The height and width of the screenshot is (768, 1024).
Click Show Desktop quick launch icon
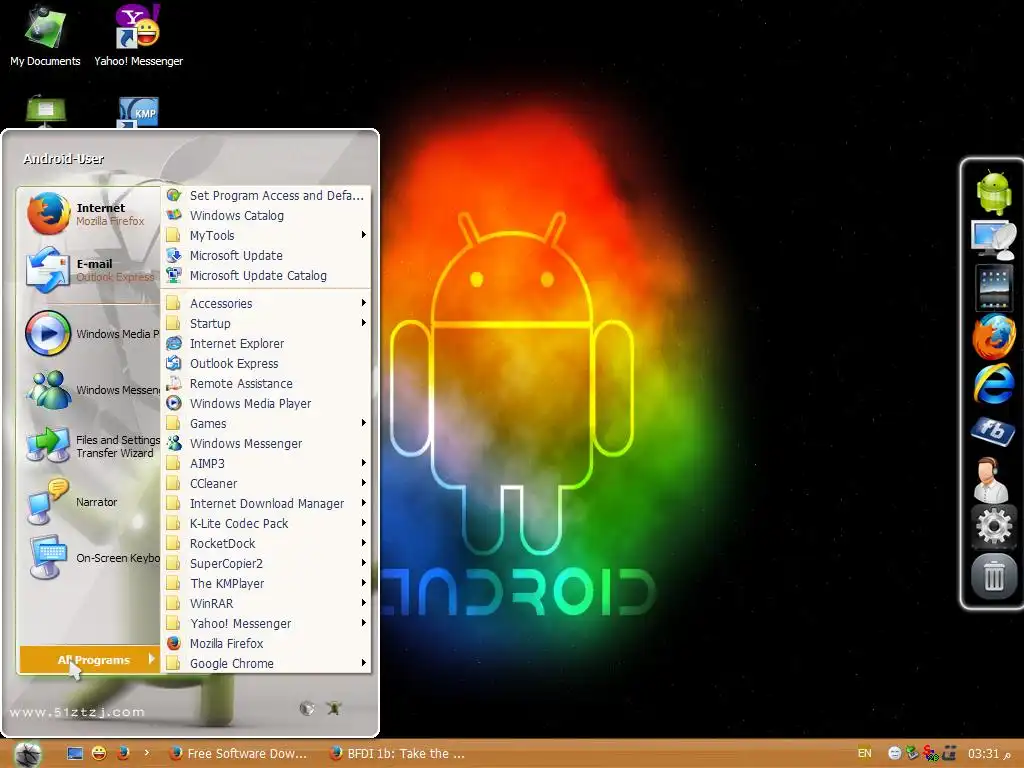(x=75, y=754)
